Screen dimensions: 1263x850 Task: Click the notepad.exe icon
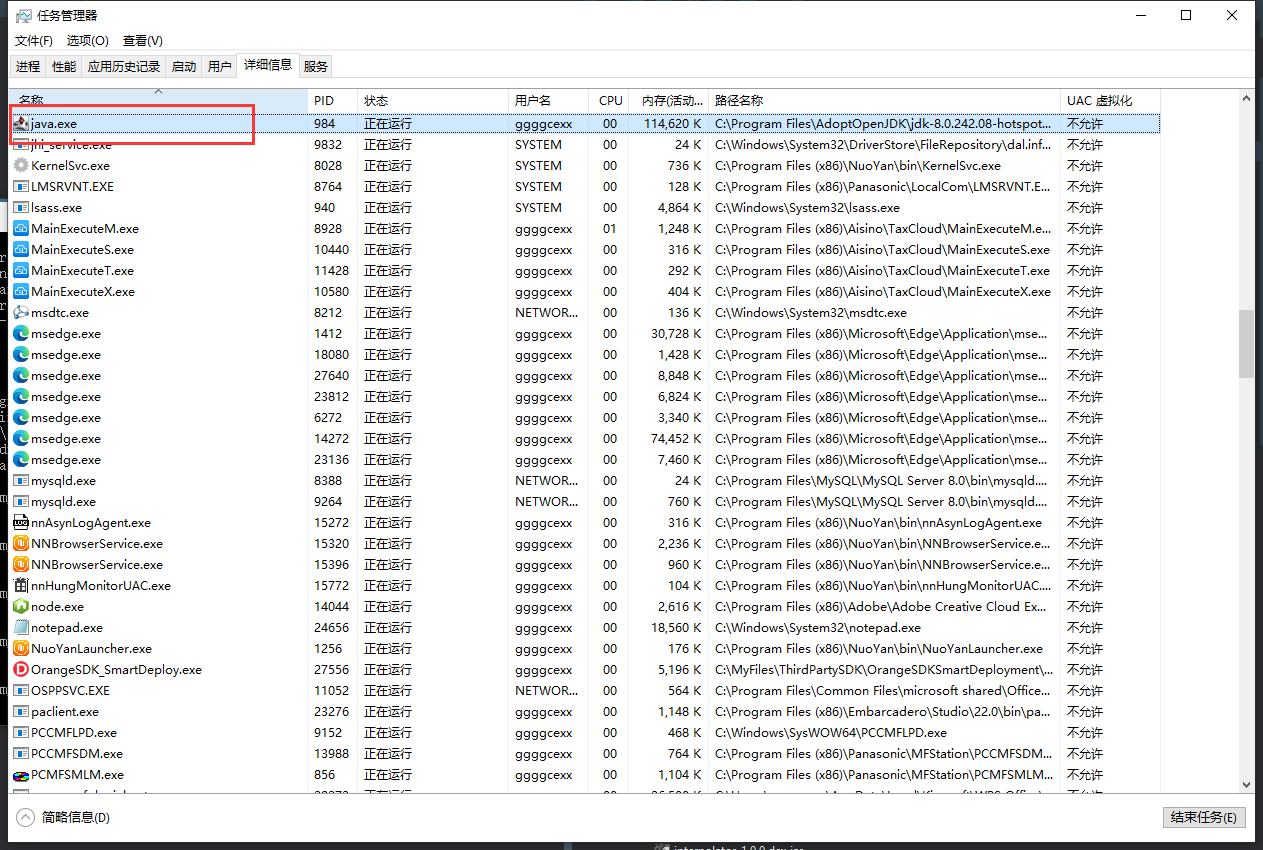[21, 628]
